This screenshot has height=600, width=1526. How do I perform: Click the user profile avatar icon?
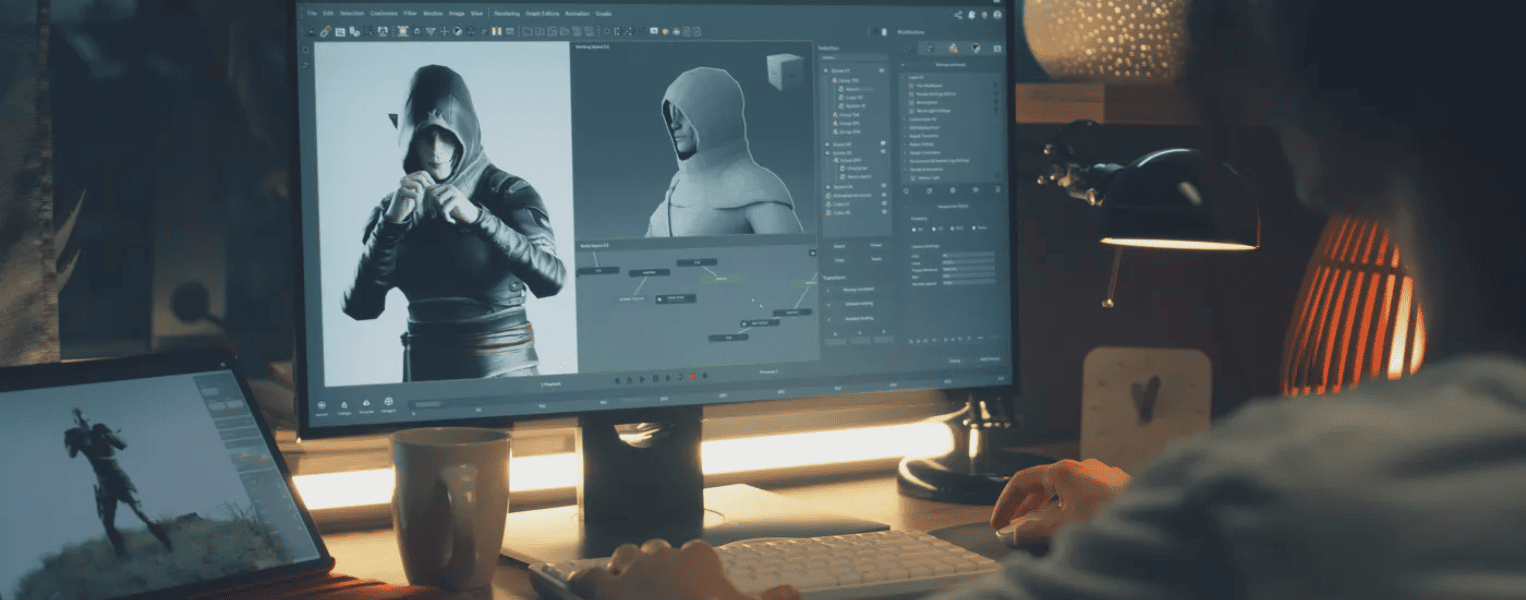point(997,15)
